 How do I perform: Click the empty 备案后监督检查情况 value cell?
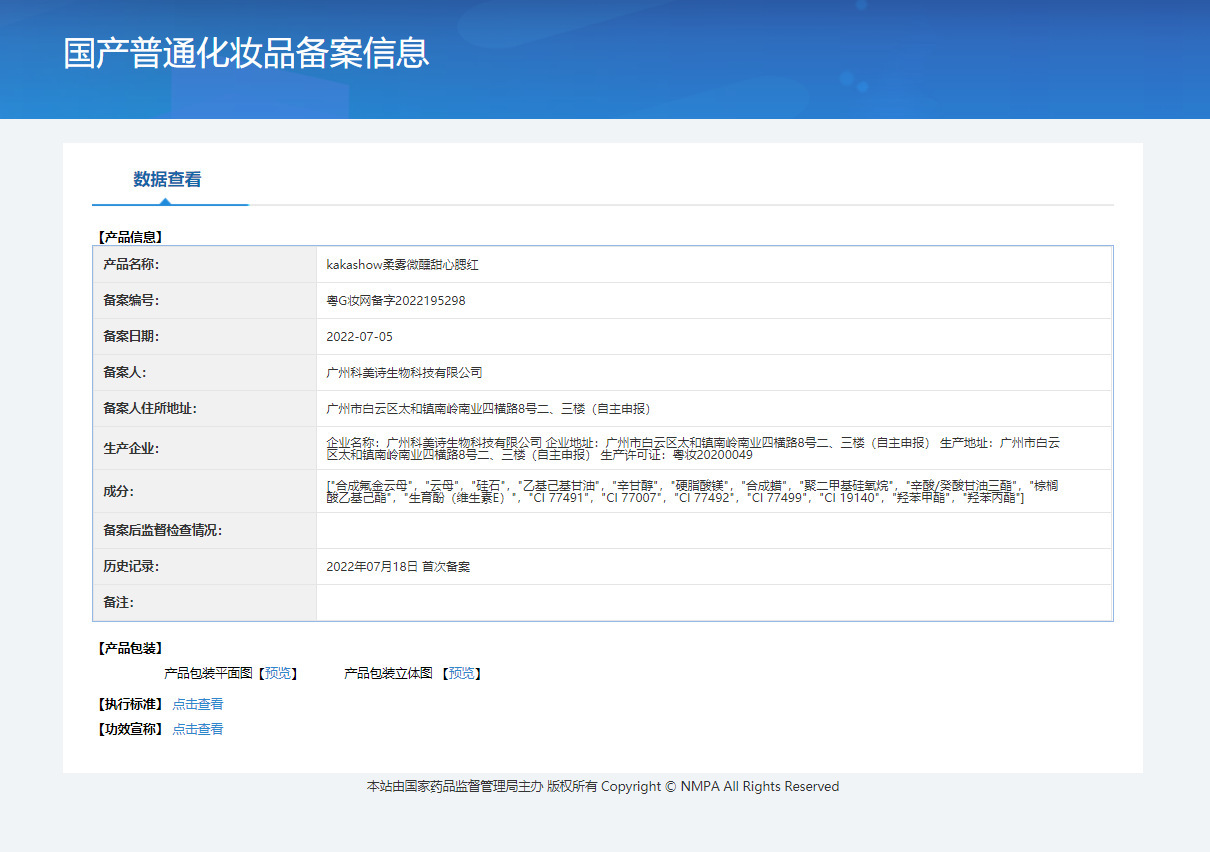click(713, 530)
